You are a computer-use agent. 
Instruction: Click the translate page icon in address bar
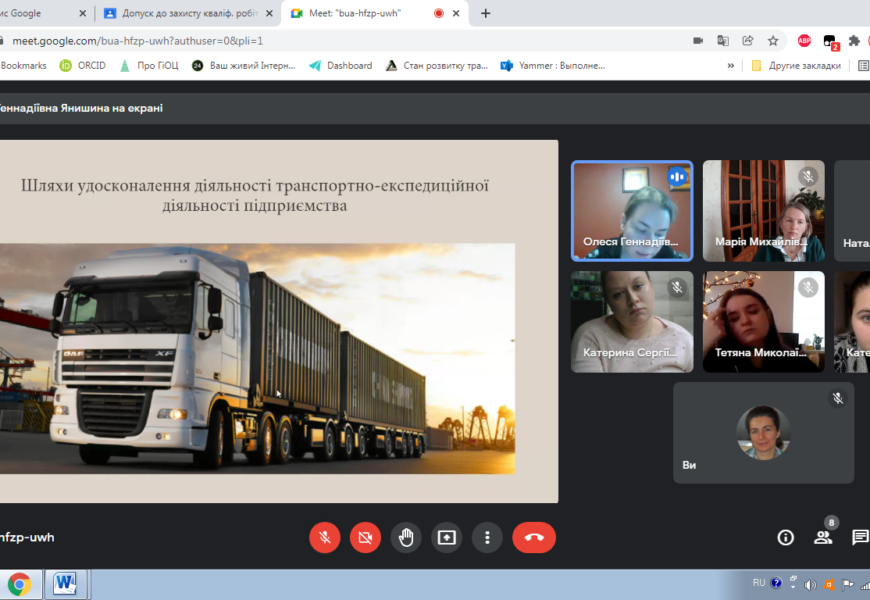click(723, 41)
